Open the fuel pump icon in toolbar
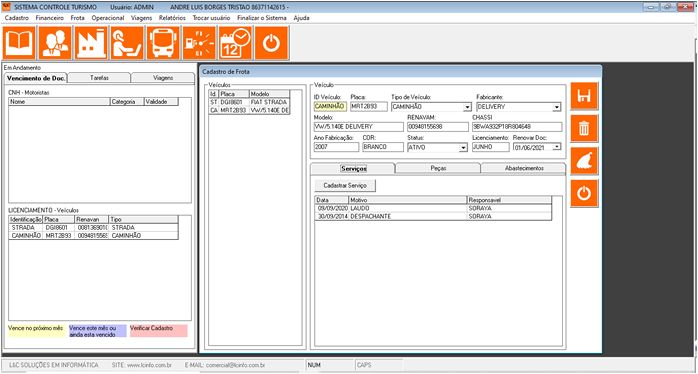This screenshot has height=374, width=698. pyautogui.click(x=199, y=43)
